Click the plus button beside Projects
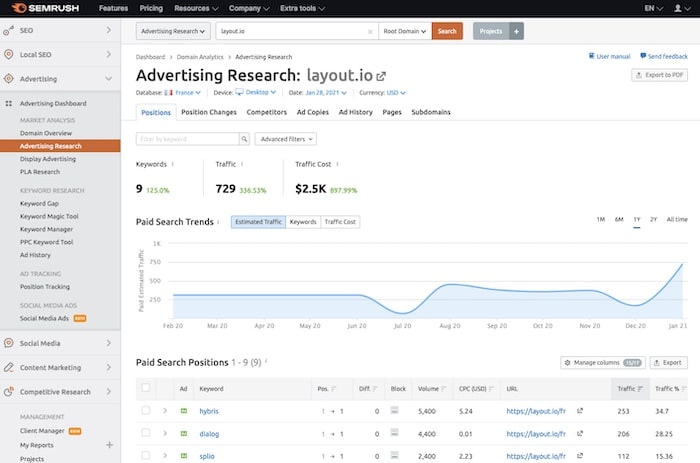This screenshot has width=700, height=463. [516, 31]
